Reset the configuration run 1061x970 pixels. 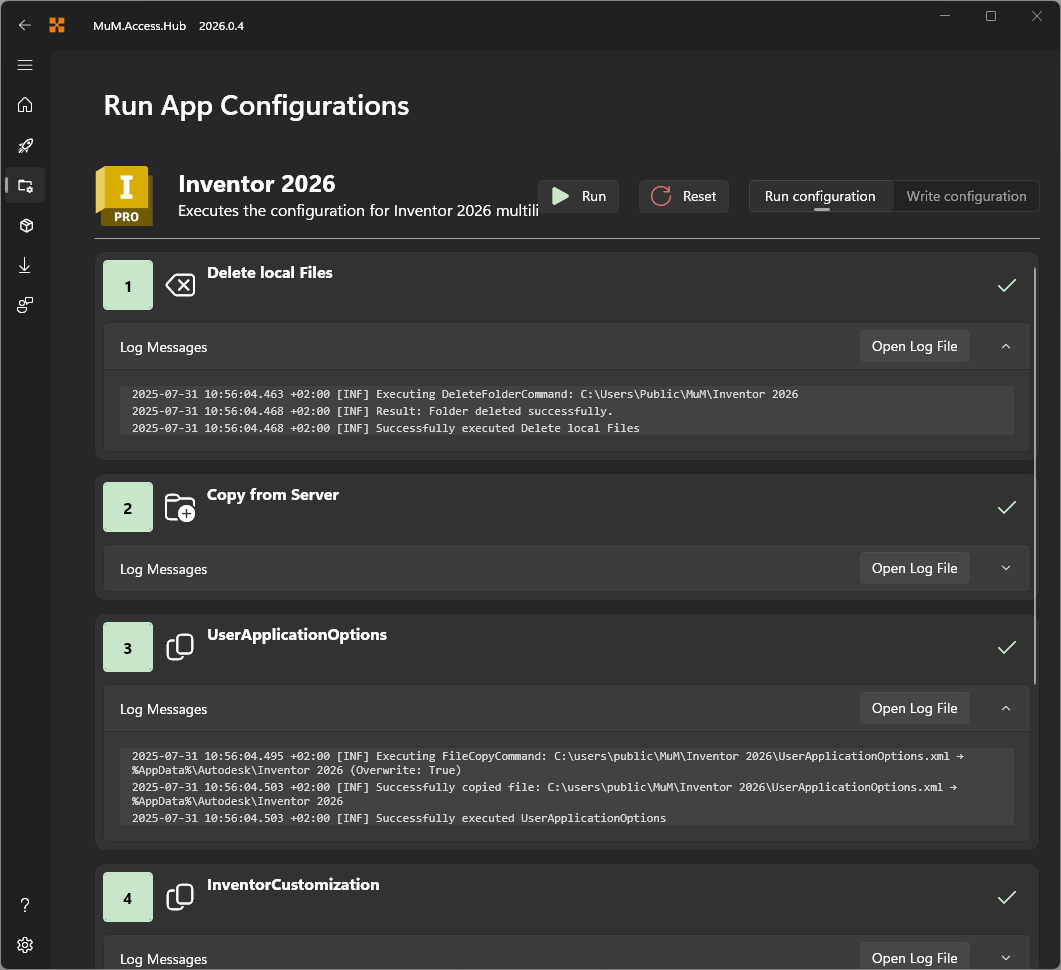click(683, 196)
